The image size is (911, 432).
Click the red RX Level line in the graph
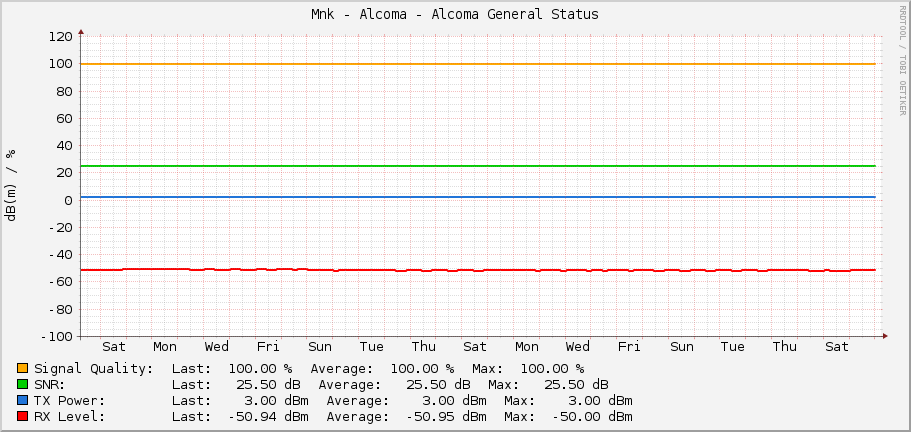(x=478, y=270)
